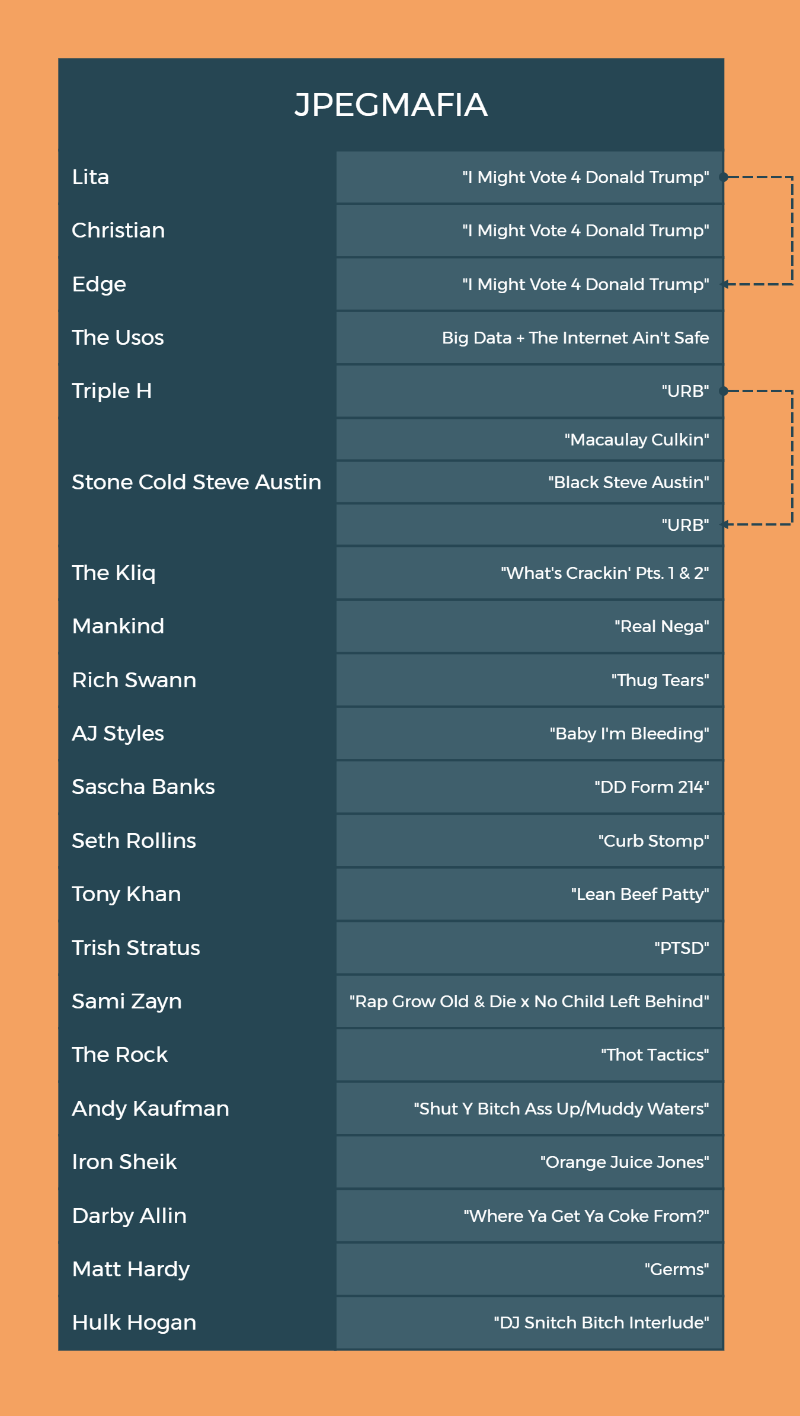Click the Stone Cold Steve Austin label
Screen dimensions: 800x1416
tap(196, 482)
